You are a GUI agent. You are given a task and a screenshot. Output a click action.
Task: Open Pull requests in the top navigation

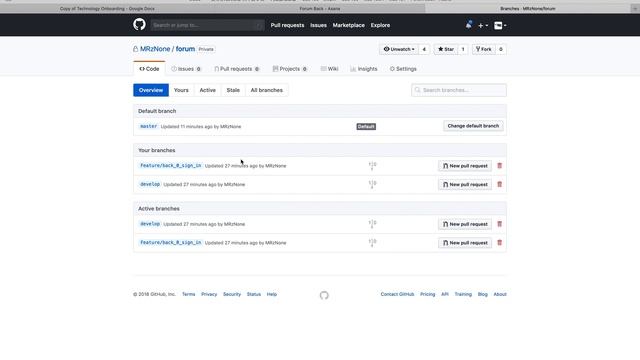pos(287,25)
